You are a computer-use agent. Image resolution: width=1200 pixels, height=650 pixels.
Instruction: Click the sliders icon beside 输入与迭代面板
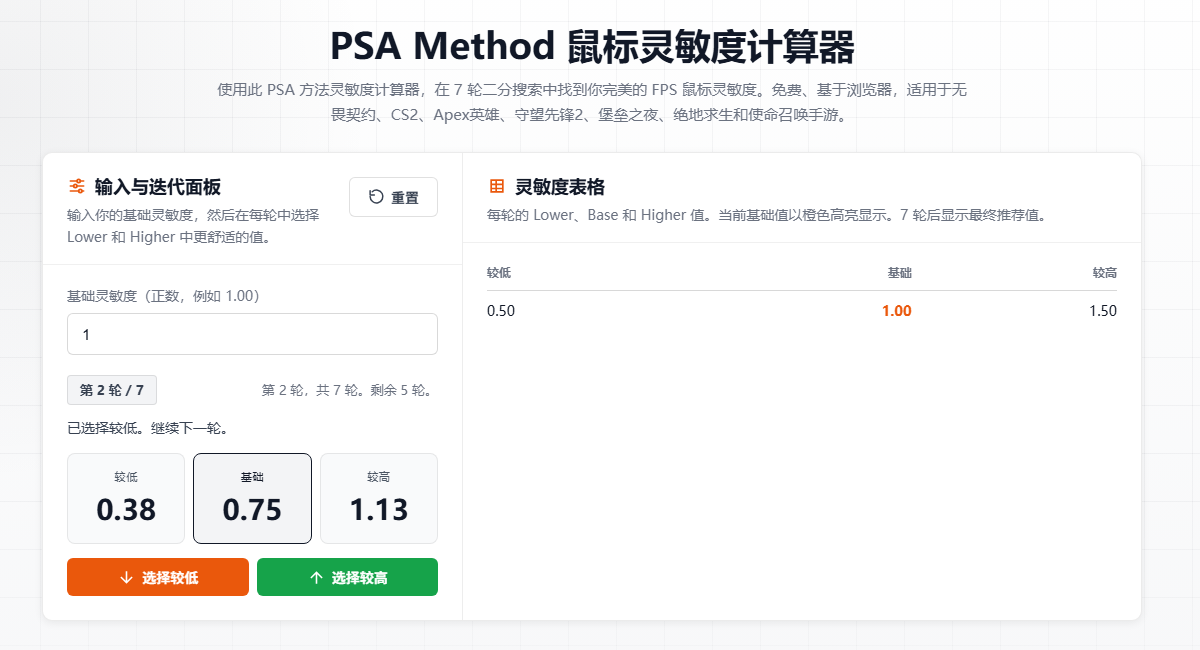tap(76, 186)
